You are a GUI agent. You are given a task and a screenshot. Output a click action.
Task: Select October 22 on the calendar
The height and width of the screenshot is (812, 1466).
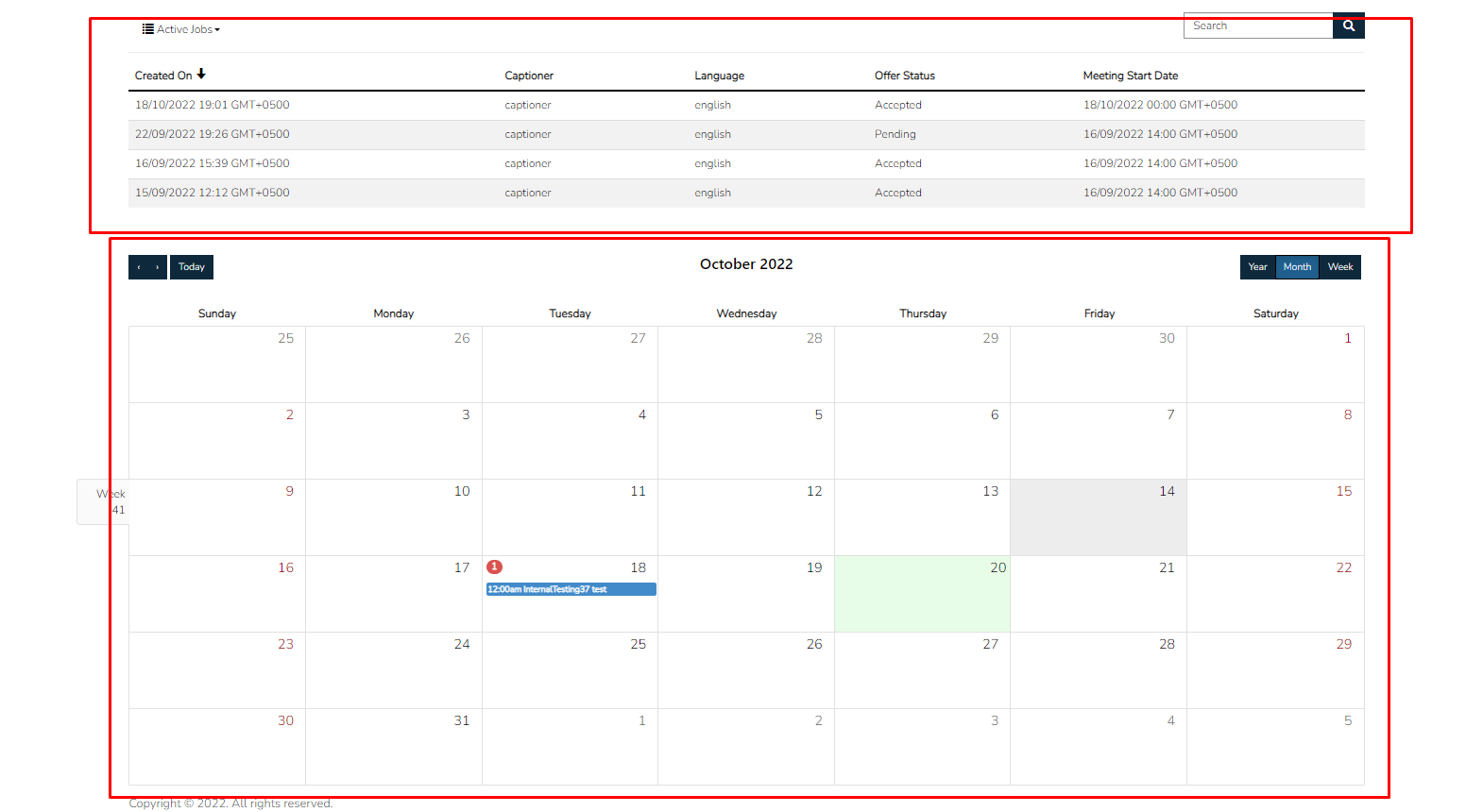click(1275, 594)
